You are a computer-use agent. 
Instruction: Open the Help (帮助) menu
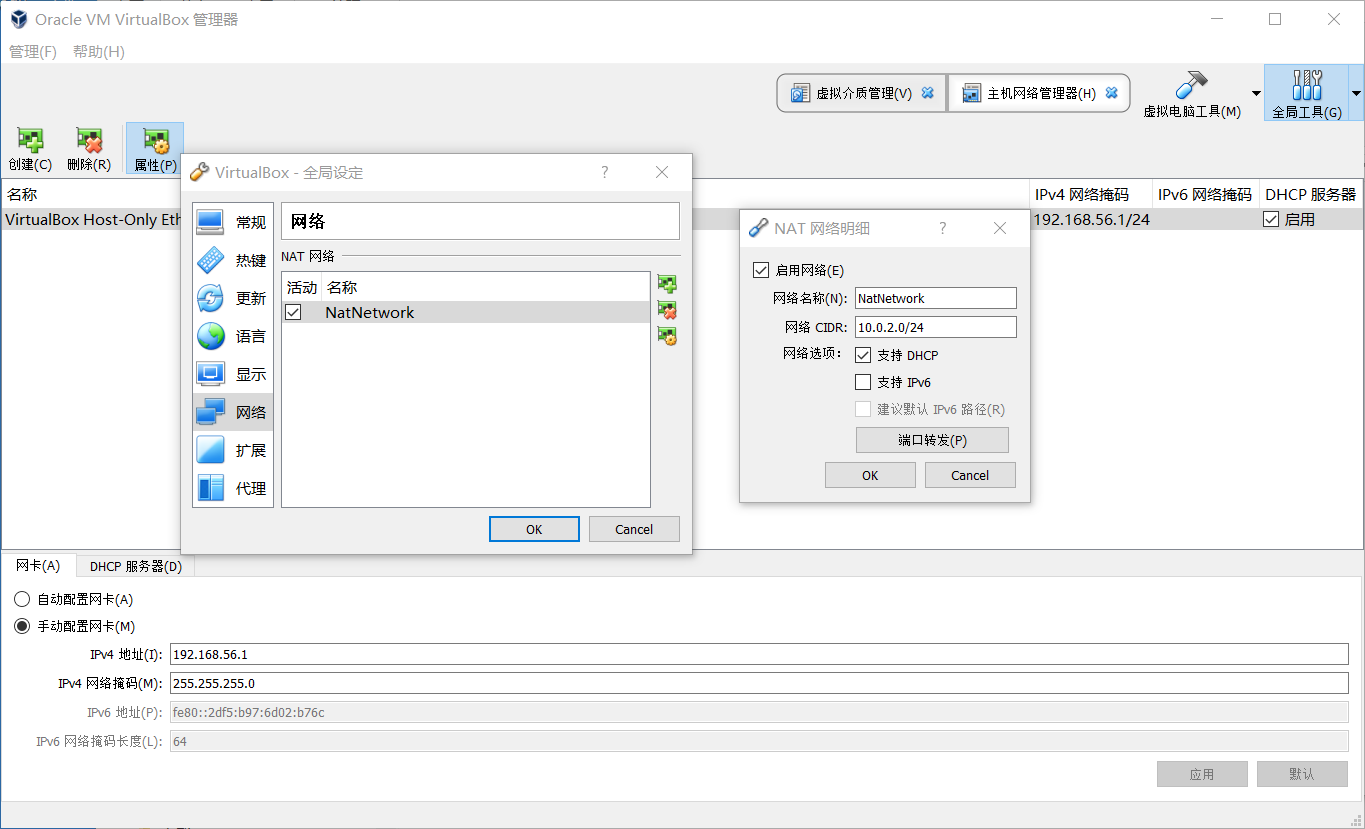pos(99,51)
